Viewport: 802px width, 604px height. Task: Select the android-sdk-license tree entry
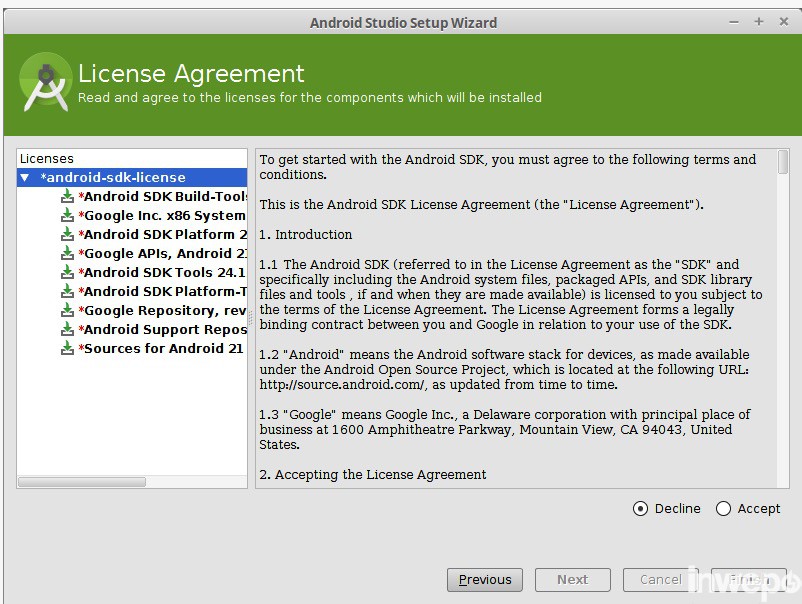(x=112, y=178)
